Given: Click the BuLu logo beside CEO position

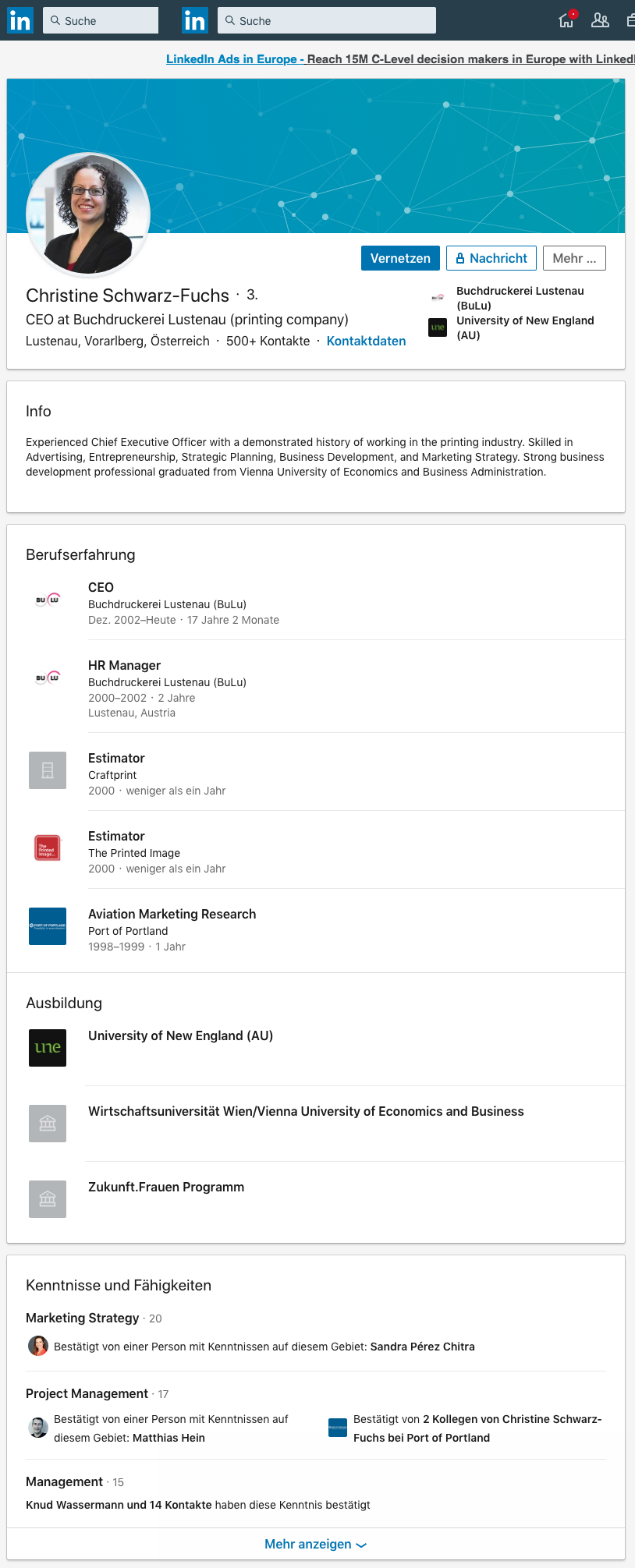Looking at the screenshot, I should pyautogui.click(x=48, y=600).
